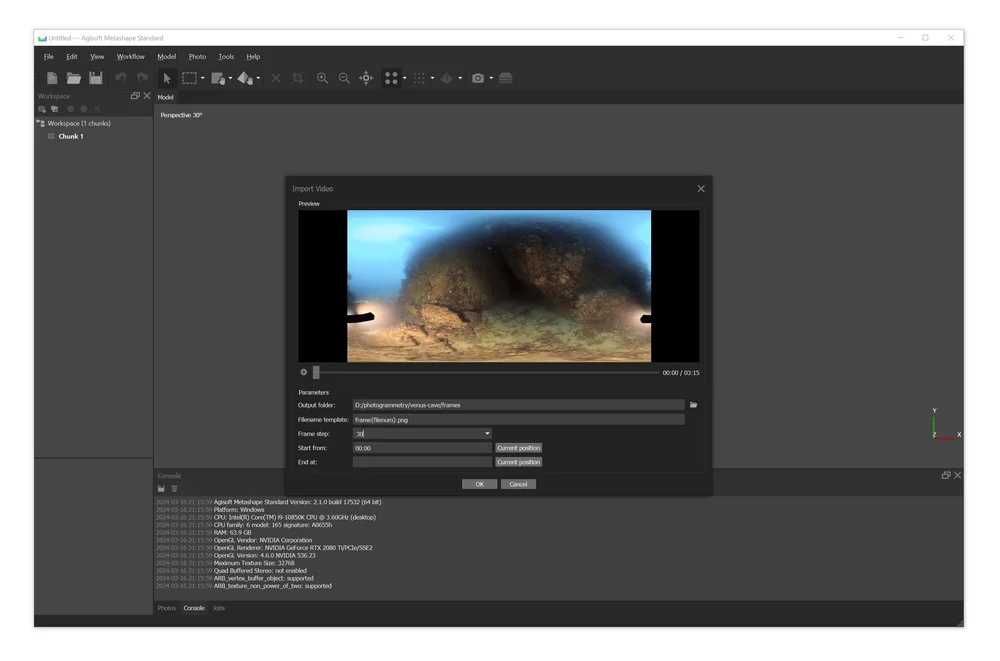Click the camera capture icon on the toolbar
The width and height of the screenshot is (1000, 661).
click(478, 78)
